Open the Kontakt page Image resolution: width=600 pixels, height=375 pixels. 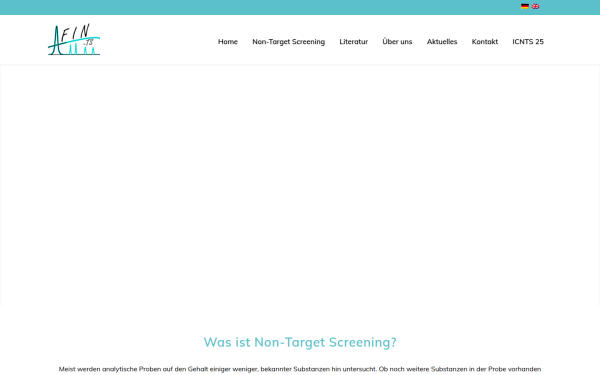[x=485, y=42]
